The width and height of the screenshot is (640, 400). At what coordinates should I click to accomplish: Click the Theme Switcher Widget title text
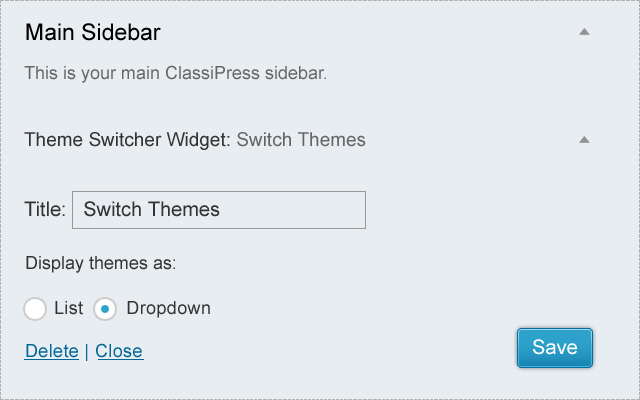tap(126, 140)
